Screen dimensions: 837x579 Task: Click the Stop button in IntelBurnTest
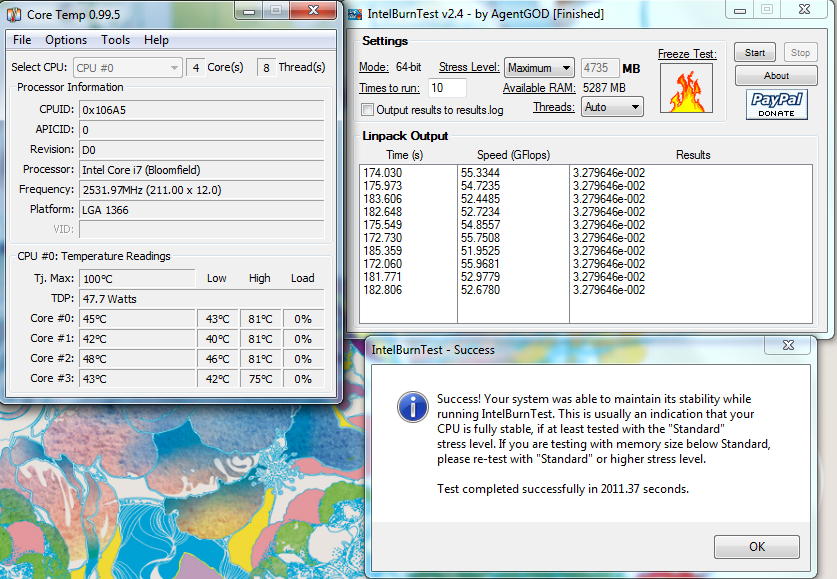pos(800,53)
